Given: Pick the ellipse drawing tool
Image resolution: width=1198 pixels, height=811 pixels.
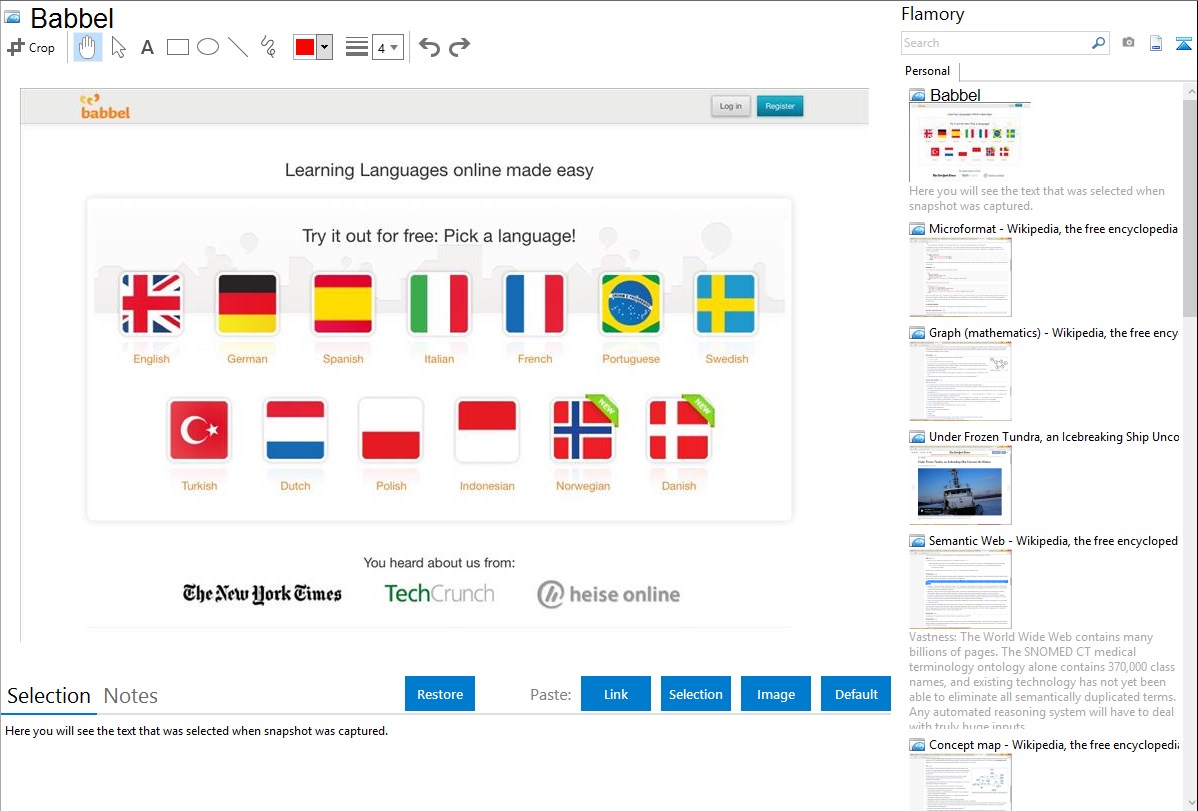Looking at the screenshot, I should coord(208,47).
